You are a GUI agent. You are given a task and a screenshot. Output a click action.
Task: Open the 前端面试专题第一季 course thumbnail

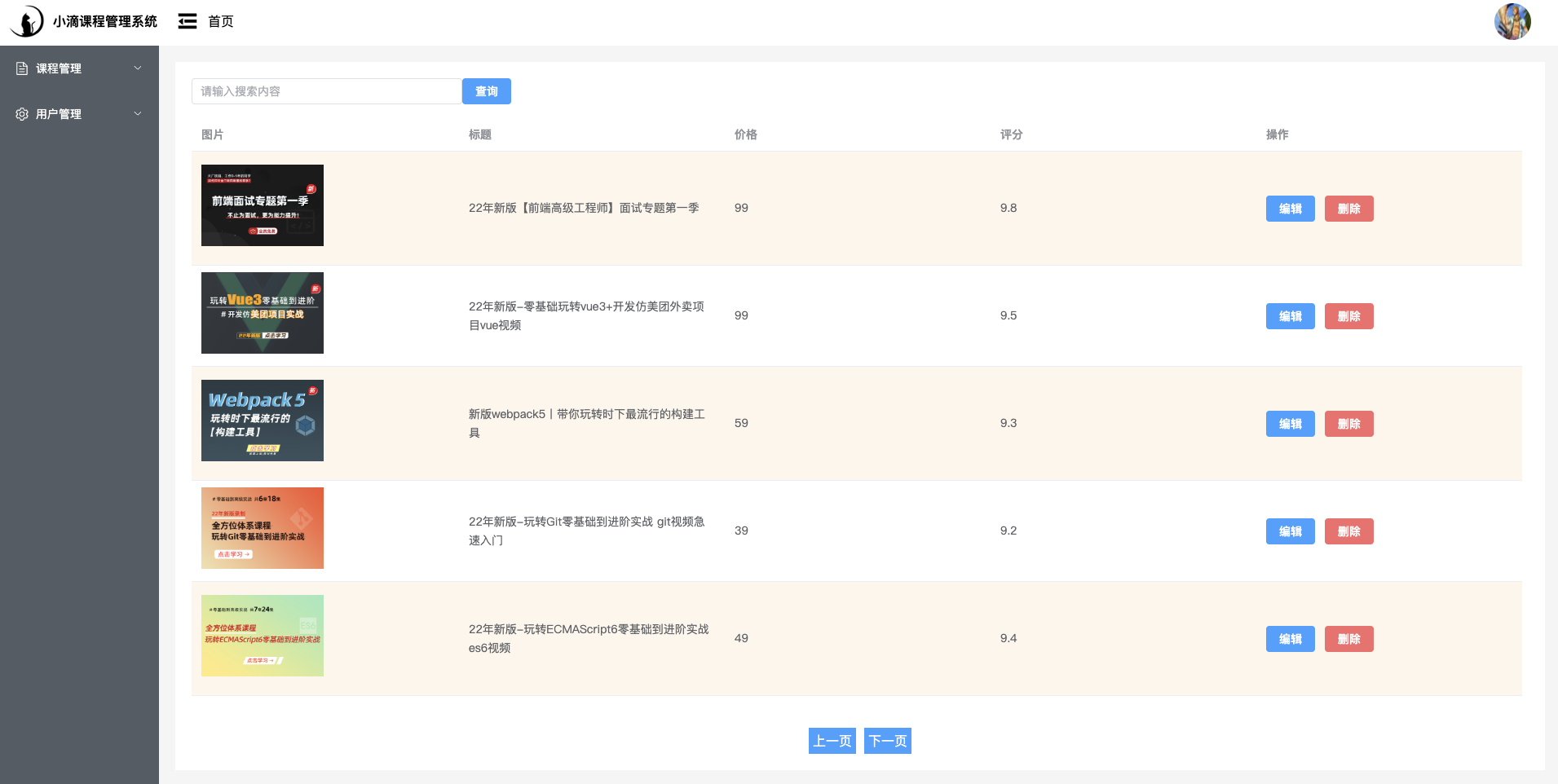pos(263,205)
